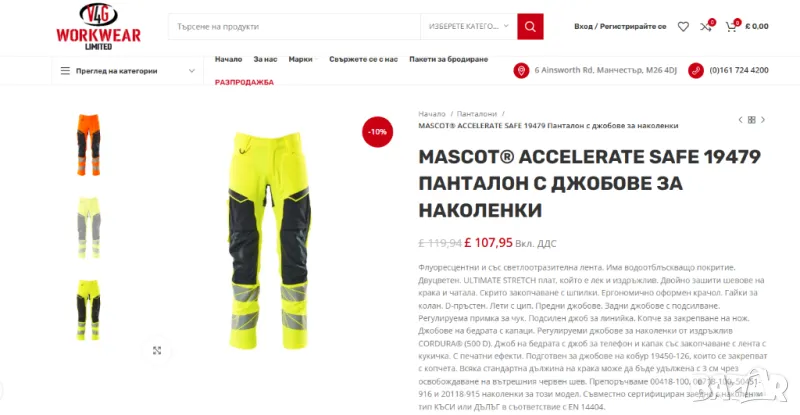
Task: Click the red location pin icon
Action: coord(521,70)
